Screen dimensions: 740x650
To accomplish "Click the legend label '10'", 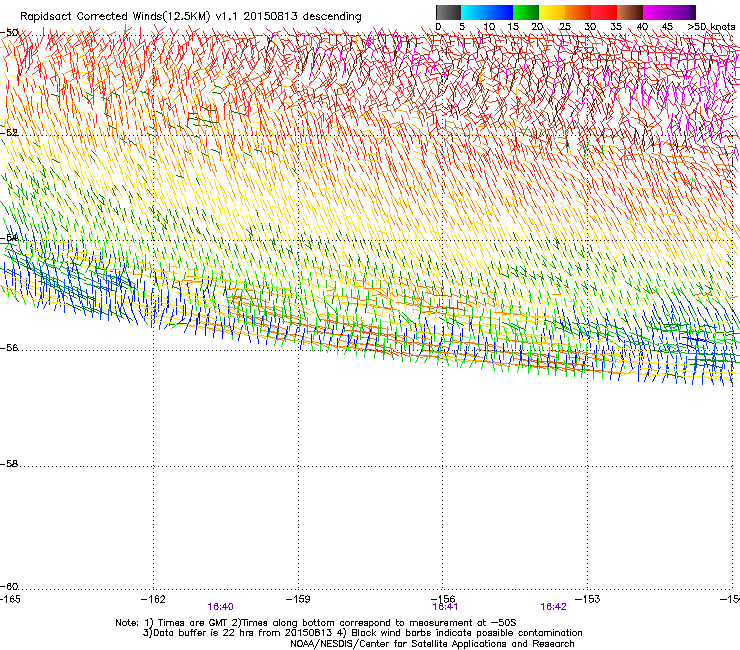I will [x=489, y=26].
